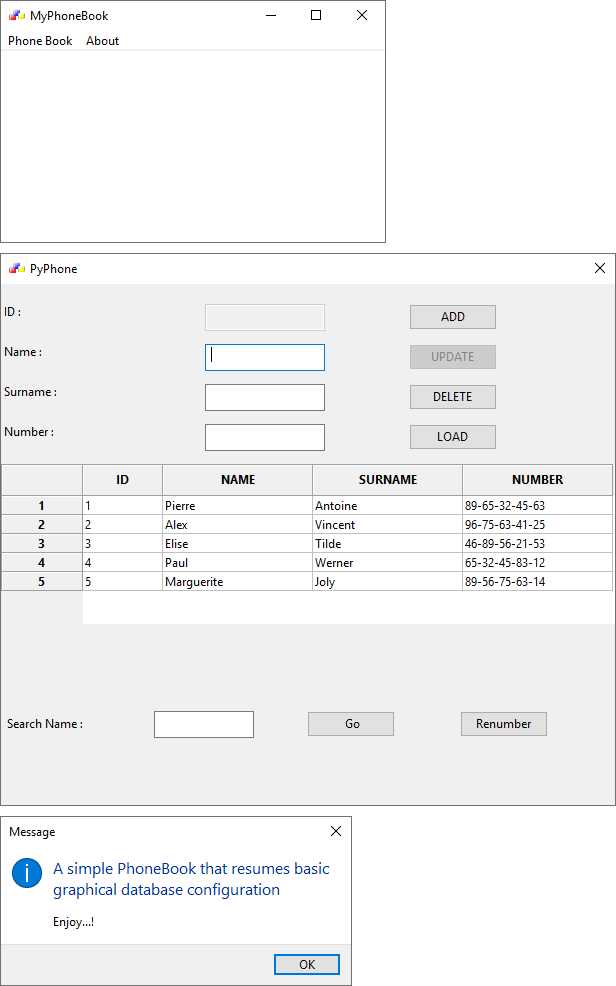616x986 pixels.
Task: Open the About menu
Action: [x=102, y=41]
